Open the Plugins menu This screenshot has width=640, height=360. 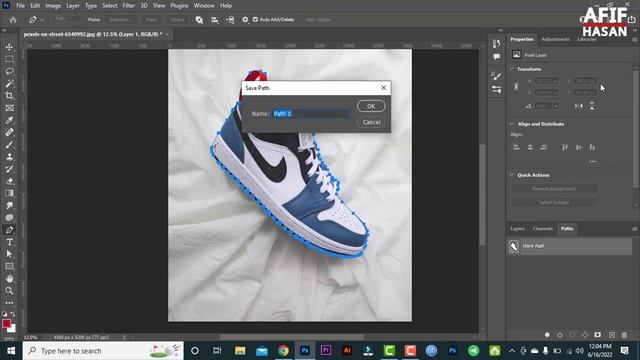[180, 6]
